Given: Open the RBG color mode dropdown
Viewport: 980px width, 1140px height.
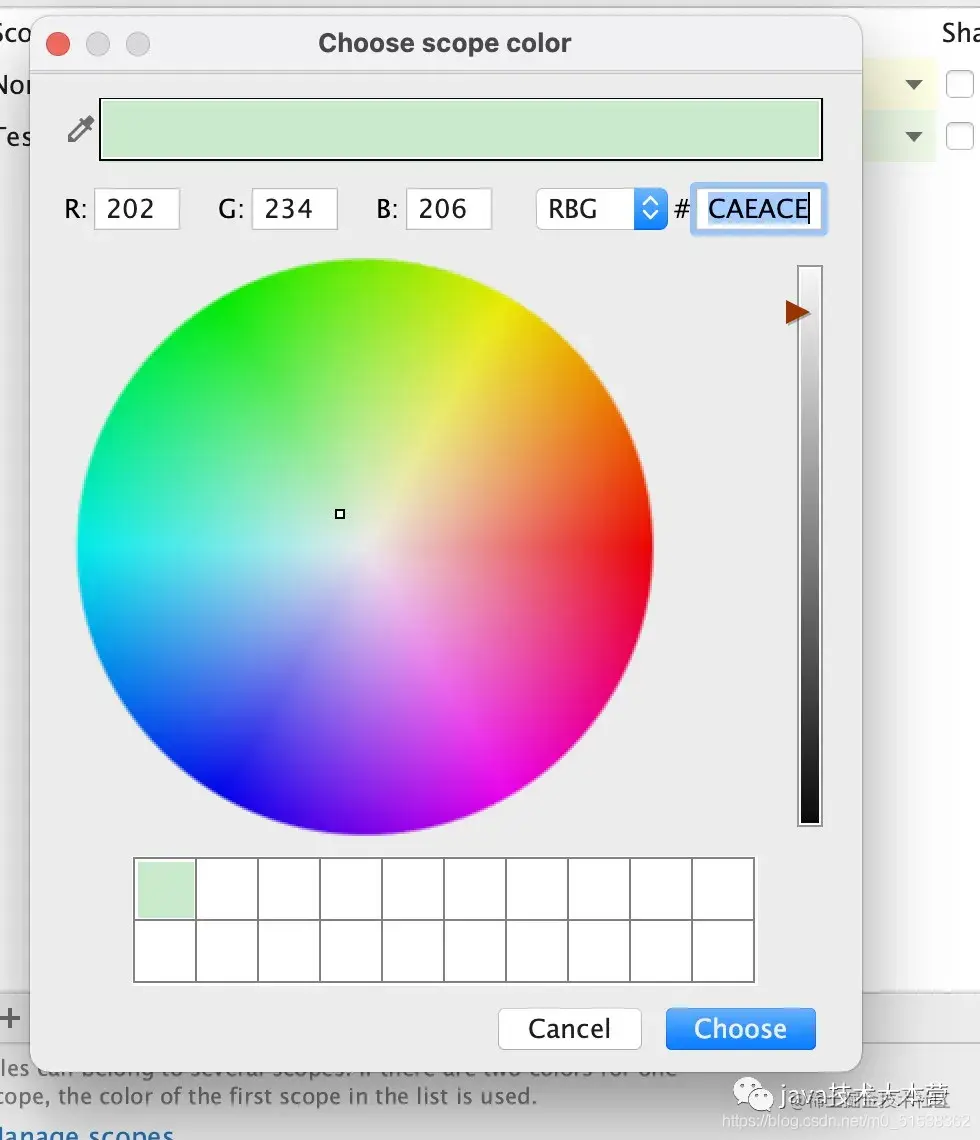Looking at the screenshot, I should tap(601, 209).
